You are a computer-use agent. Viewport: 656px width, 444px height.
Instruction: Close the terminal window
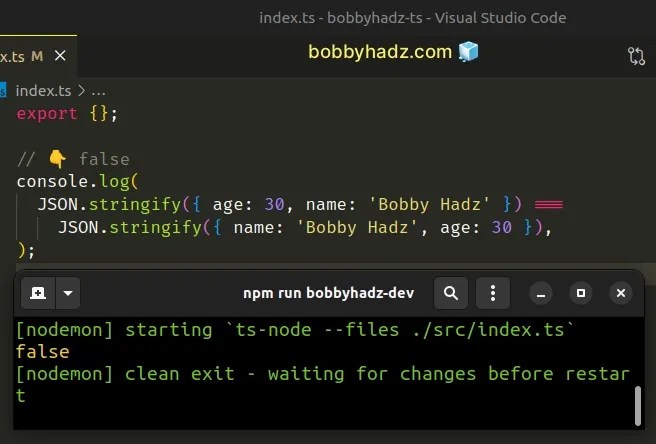pos(621,293)
